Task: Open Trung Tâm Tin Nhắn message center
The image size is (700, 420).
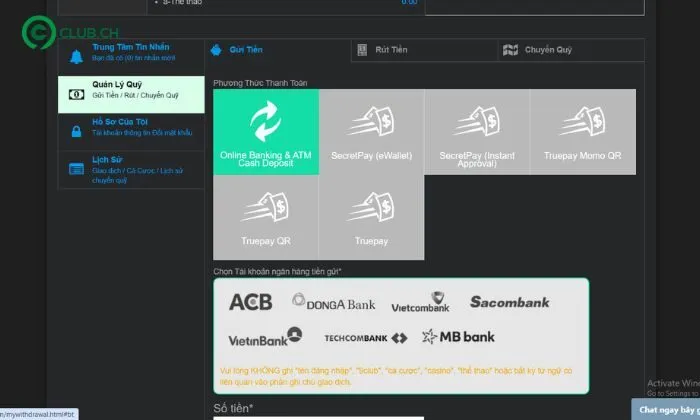Action: pyautogui.click(x=131, y=57)
